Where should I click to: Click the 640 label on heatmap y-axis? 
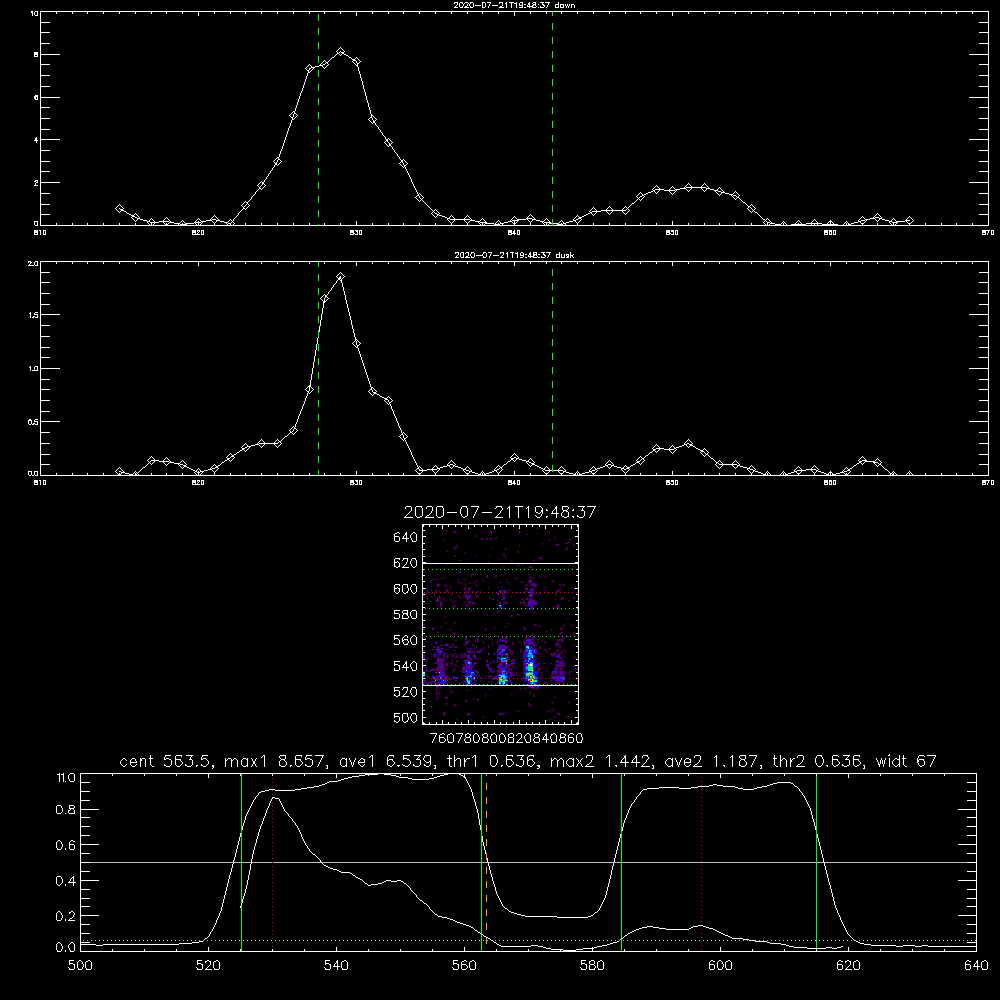point(406,538)
